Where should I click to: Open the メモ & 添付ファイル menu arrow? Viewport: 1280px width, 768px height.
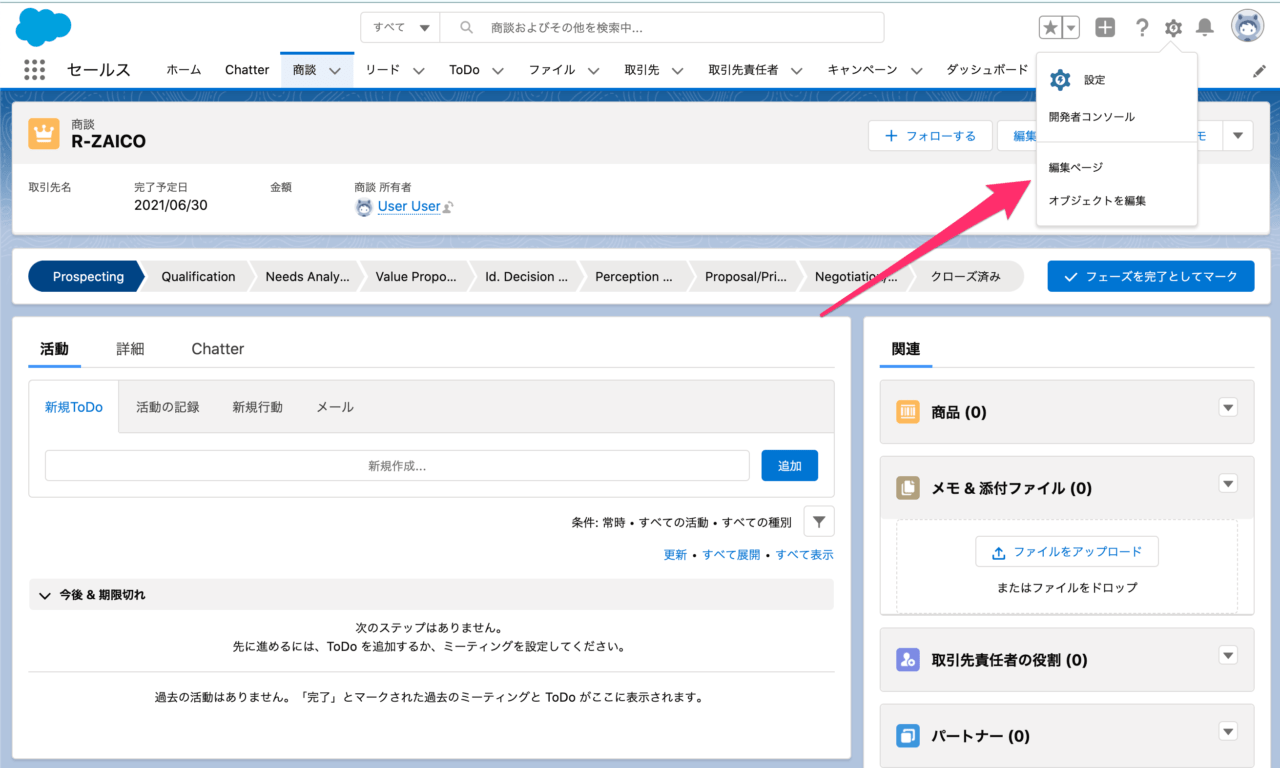[x=1229, y=484]
